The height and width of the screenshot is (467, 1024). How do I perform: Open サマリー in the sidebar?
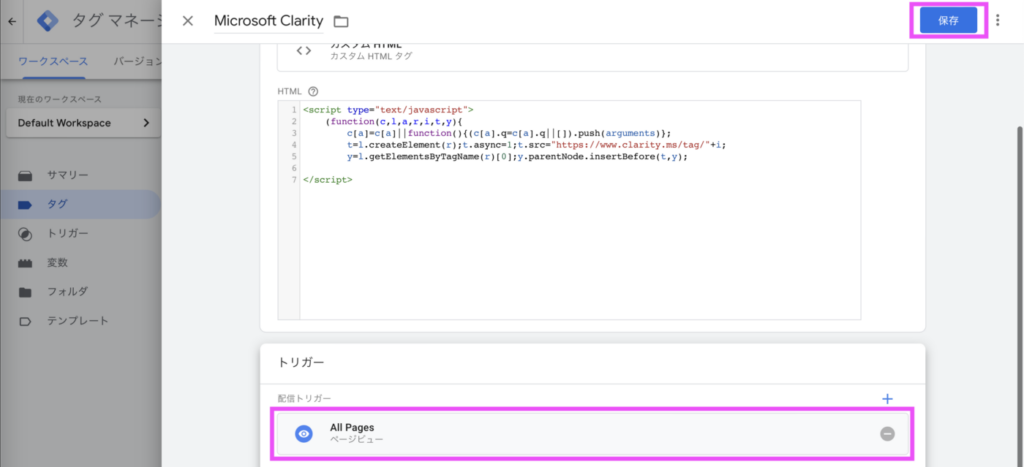(67, 175)
